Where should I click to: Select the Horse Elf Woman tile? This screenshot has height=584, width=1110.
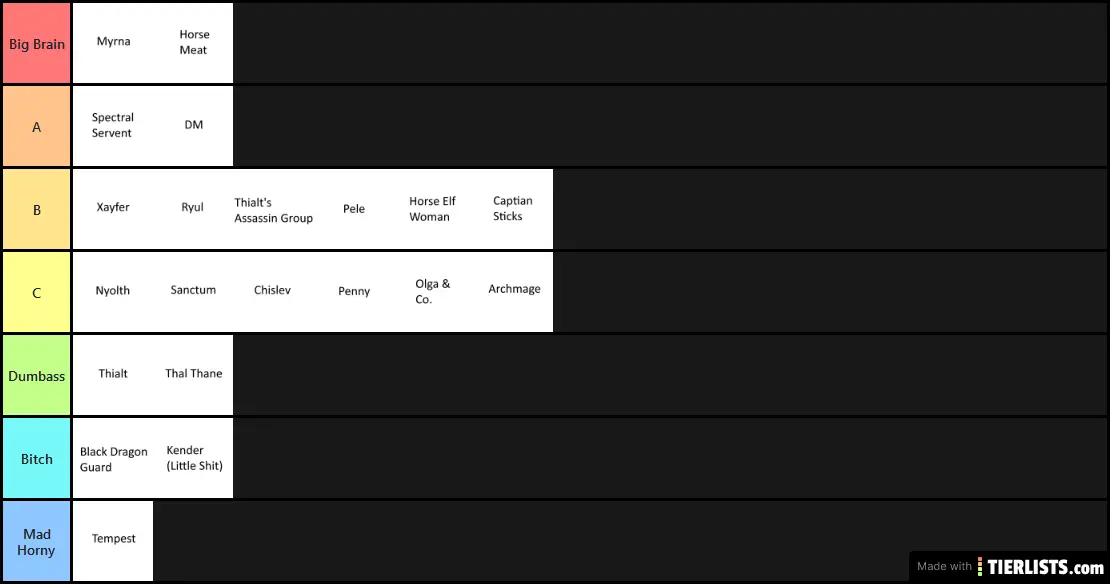[433, 209]
